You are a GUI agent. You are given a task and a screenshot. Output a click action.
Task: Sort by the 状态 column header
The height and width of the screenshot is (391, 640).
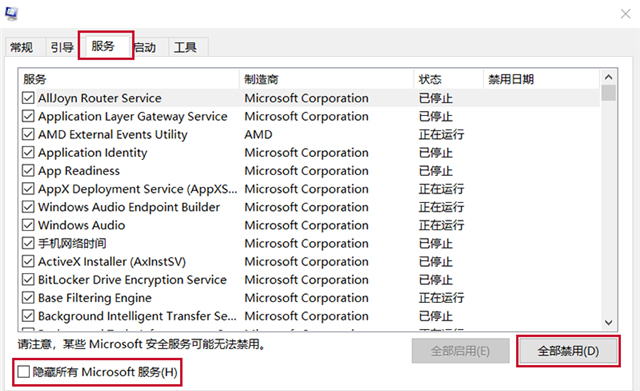(x=449, y=79)
